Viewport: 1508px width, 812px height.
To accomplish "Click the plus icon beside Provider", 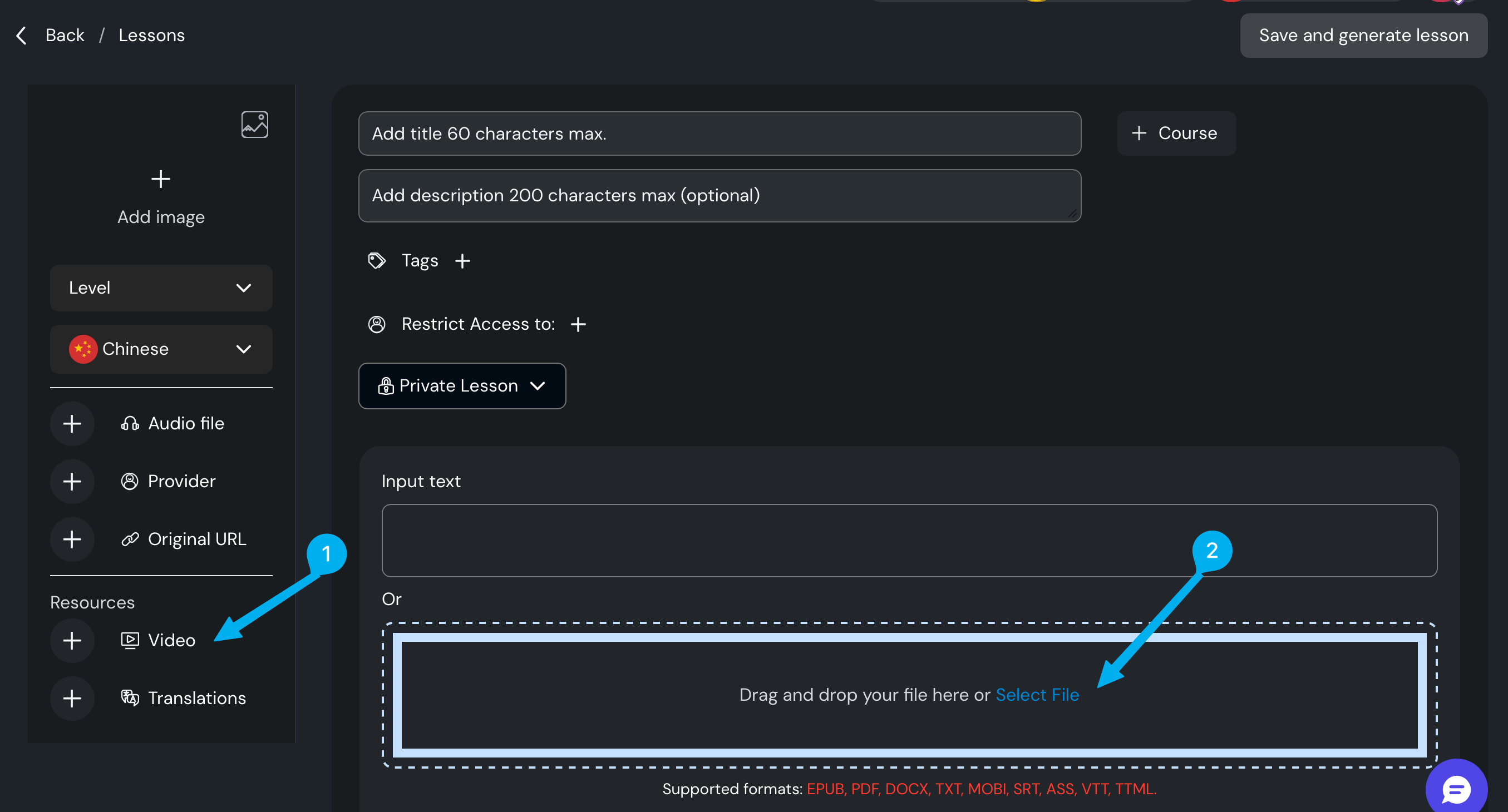I will (72, 482).
